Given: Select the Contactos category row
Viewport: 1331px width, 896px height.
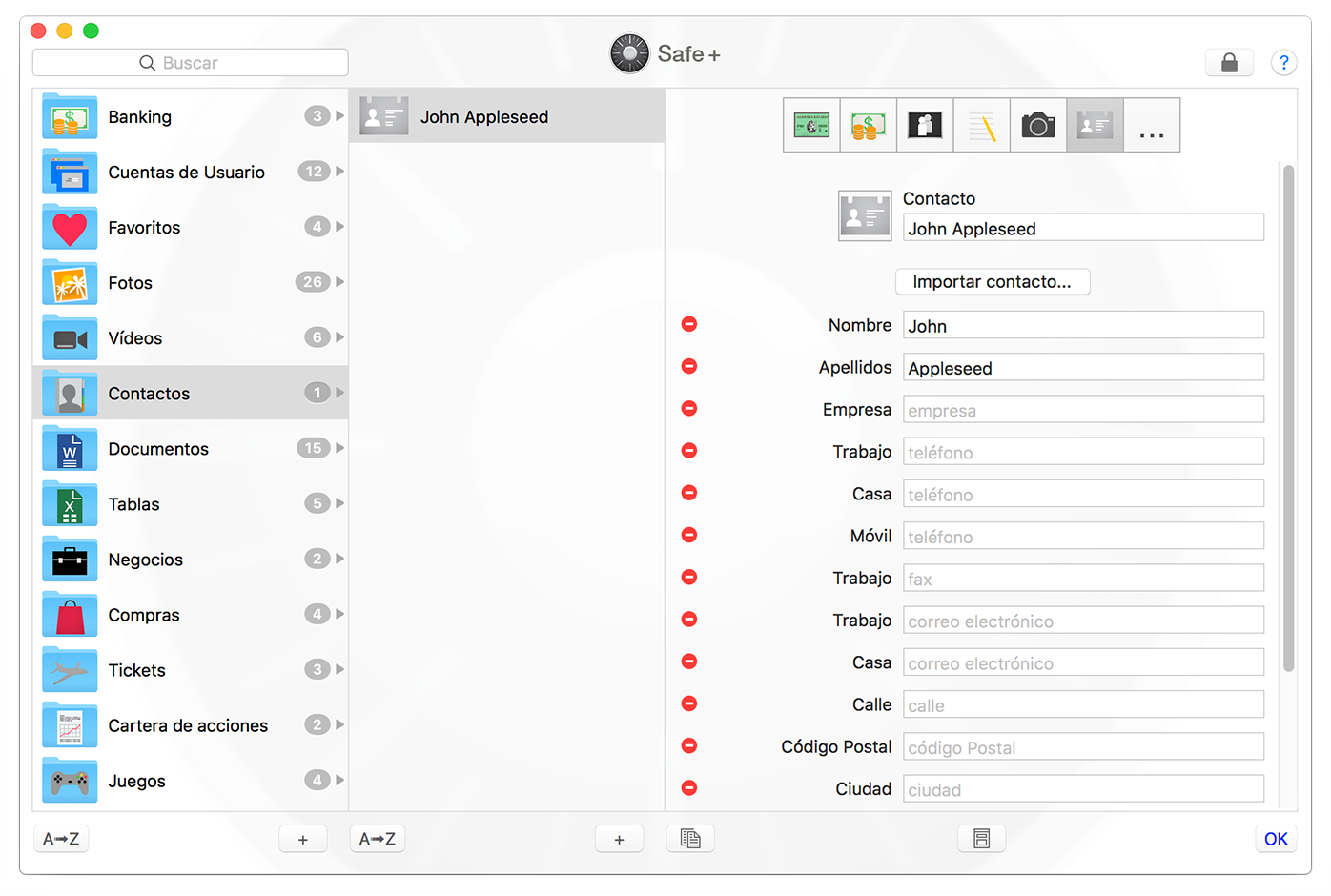Looking at the screenshot, I should (x=191, y=393).
